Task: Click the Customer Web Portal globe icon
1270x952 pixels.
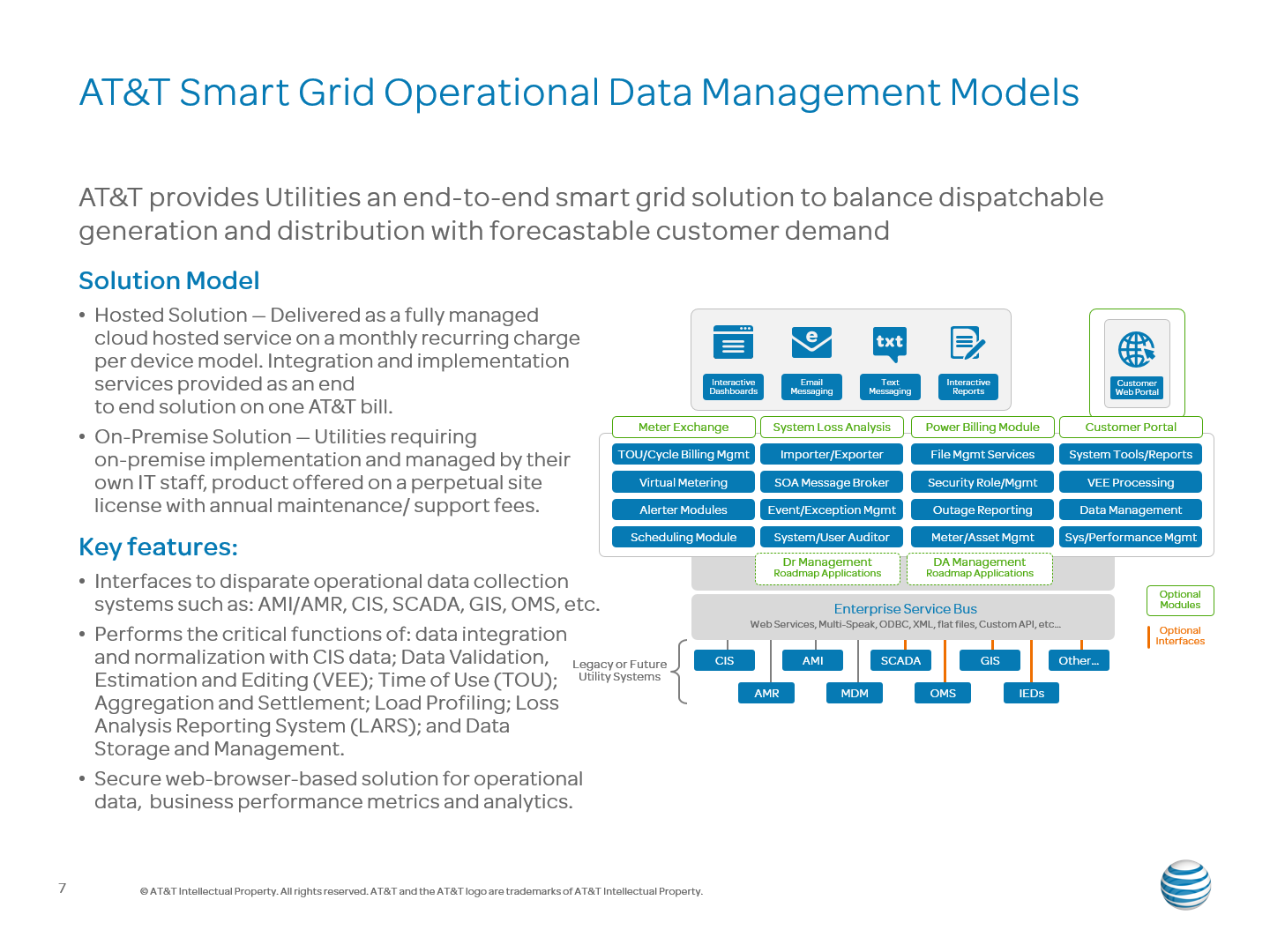Action: 1137,350
